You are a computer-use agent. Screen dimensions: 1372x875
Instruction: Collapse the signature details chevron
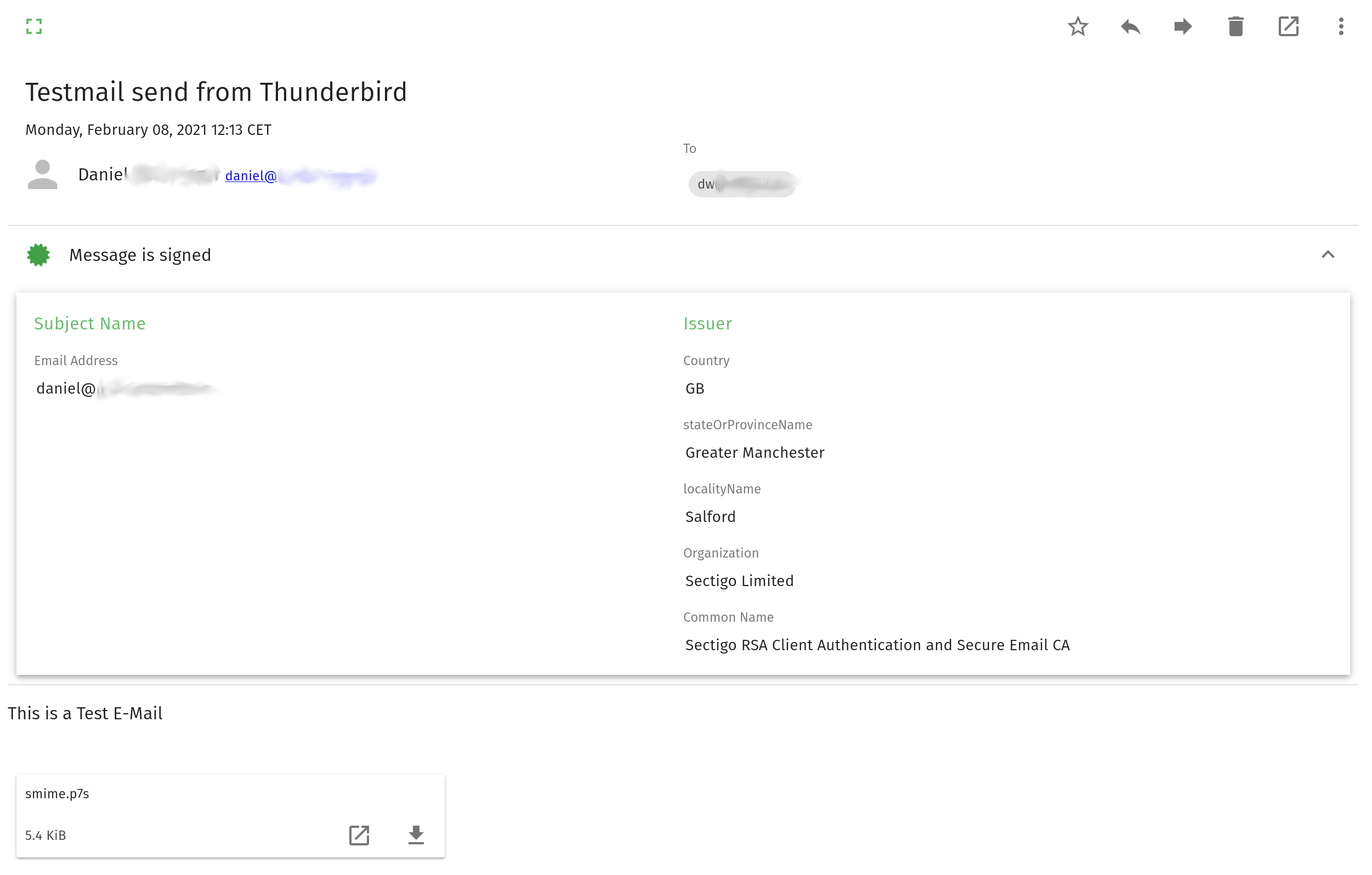pyautogui.click(x=1328, y=254)
